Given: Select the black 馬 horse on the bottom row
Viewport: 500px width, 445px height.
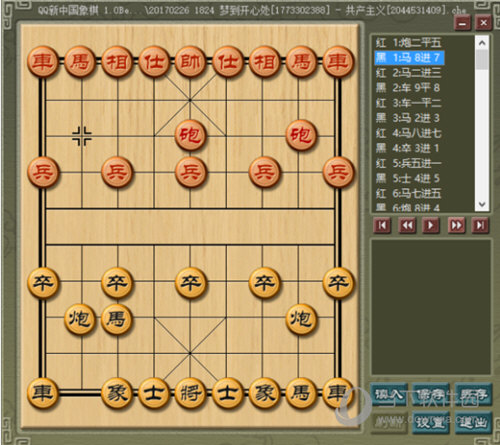Looking at the screenshot, I should click(x=301, y=393).
